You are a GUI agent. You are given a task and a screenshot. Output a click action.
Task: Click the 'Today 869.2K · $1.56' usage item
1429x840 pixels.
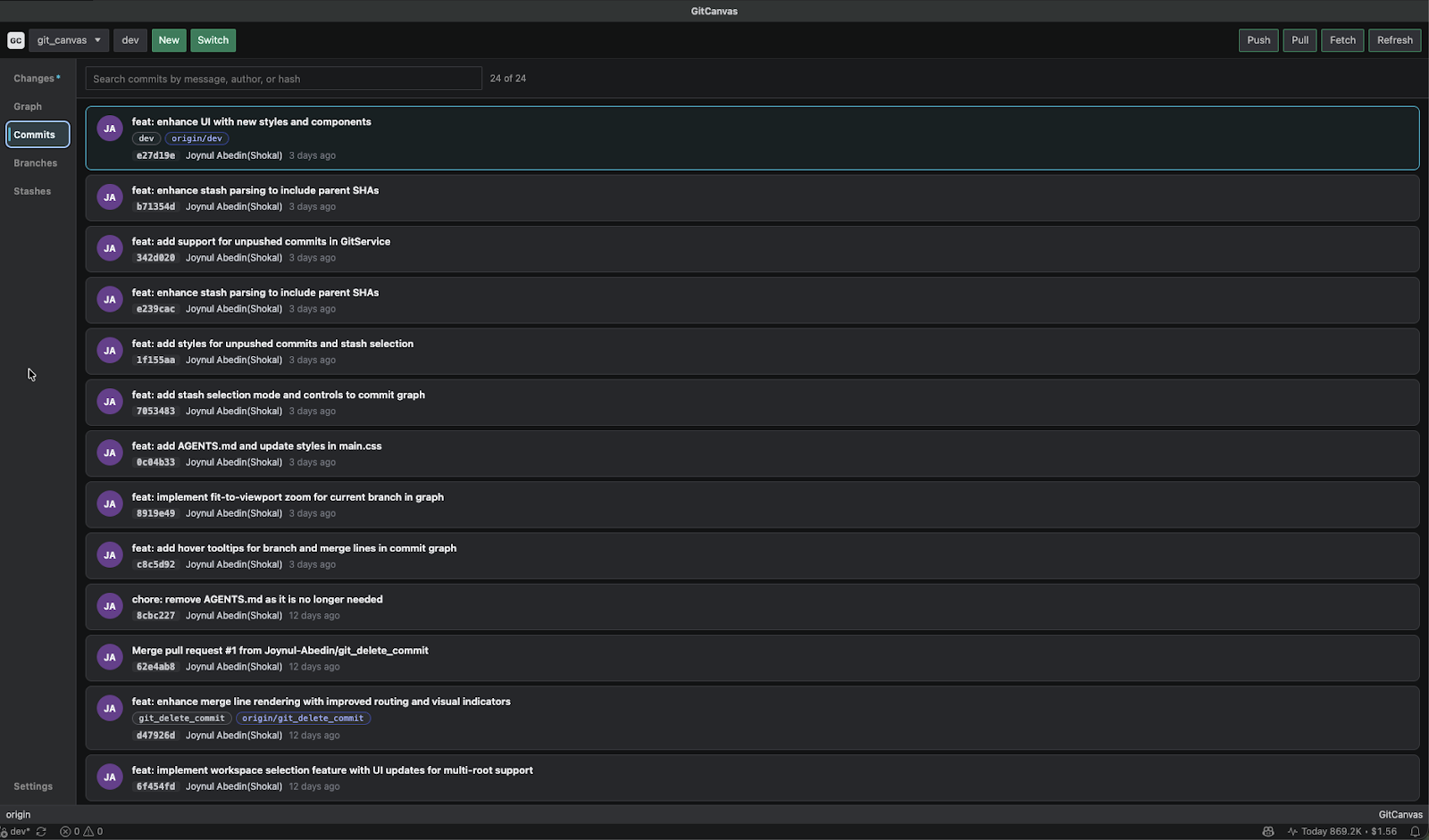click(x=1342, y=831)
